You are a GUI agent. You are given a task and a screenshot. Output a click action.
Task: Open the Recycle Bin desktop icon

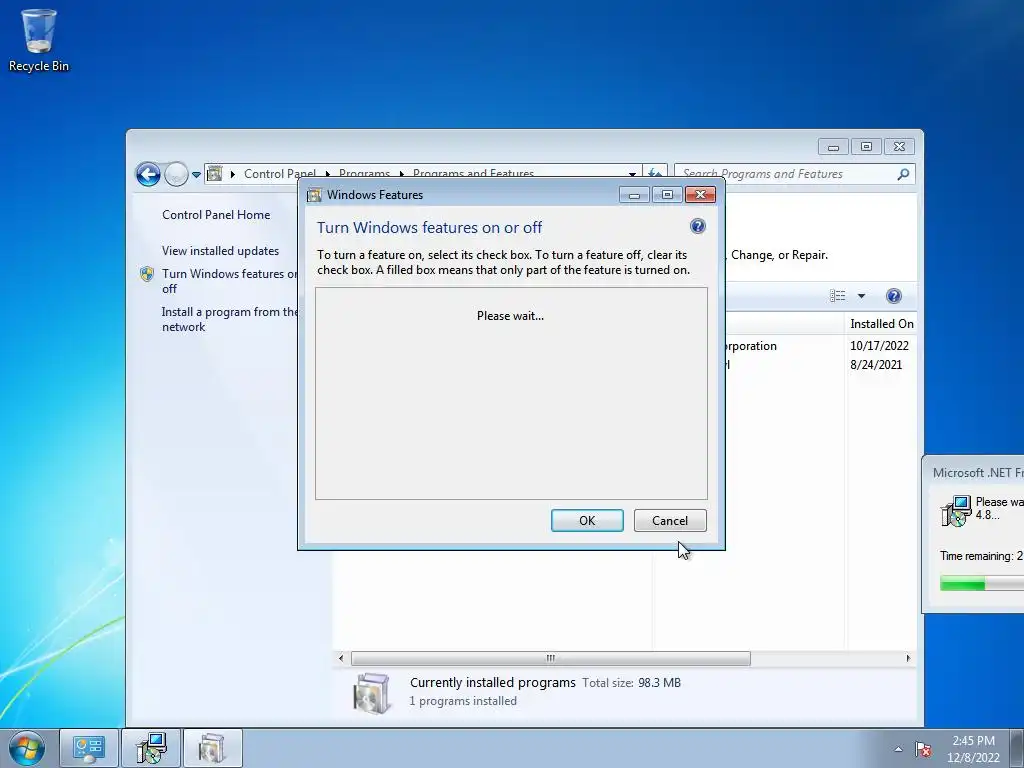39,40
